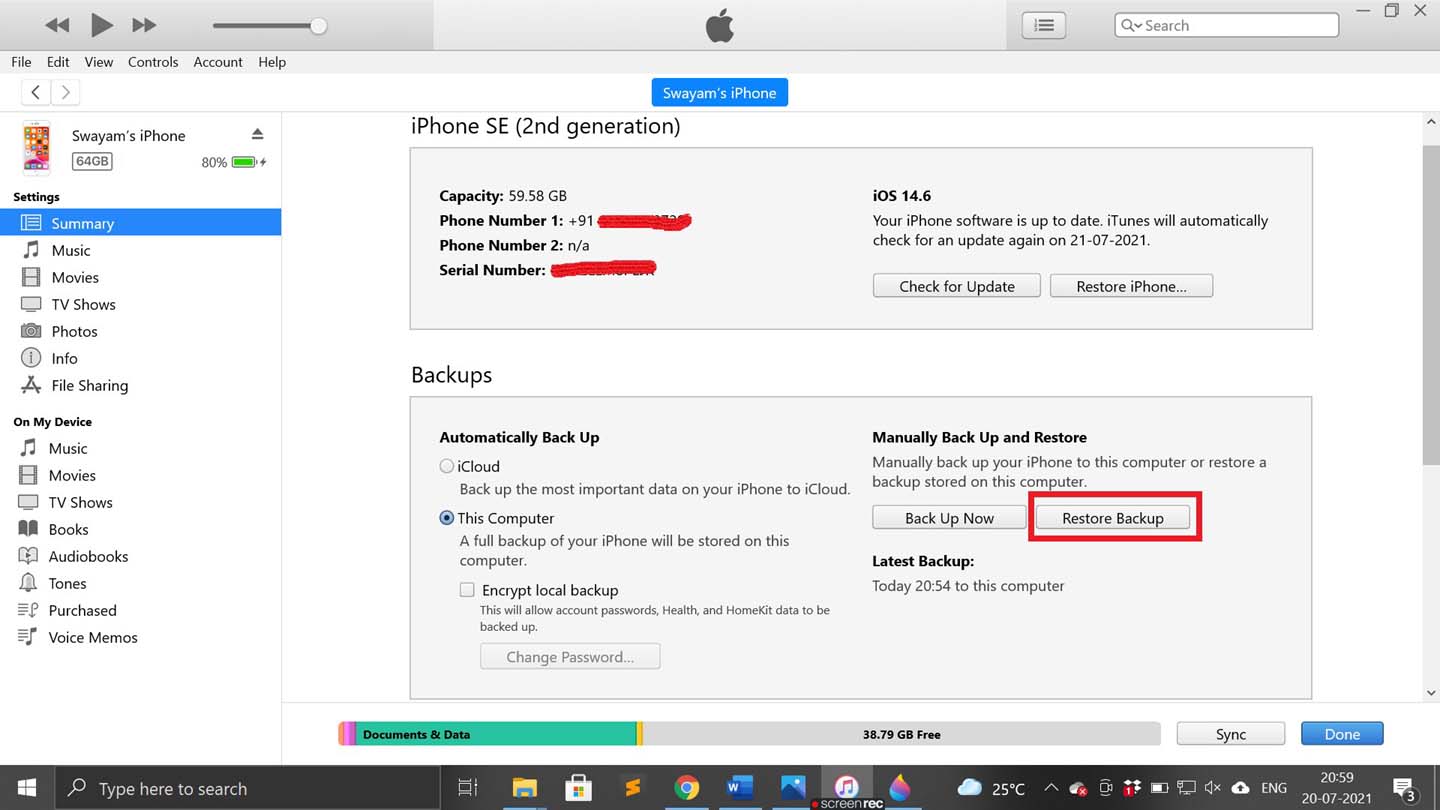This screenshot has height=810, width=1440.
Task: Open Task View in taskbar
Action: pyautogui.click(x=468, y=788)
